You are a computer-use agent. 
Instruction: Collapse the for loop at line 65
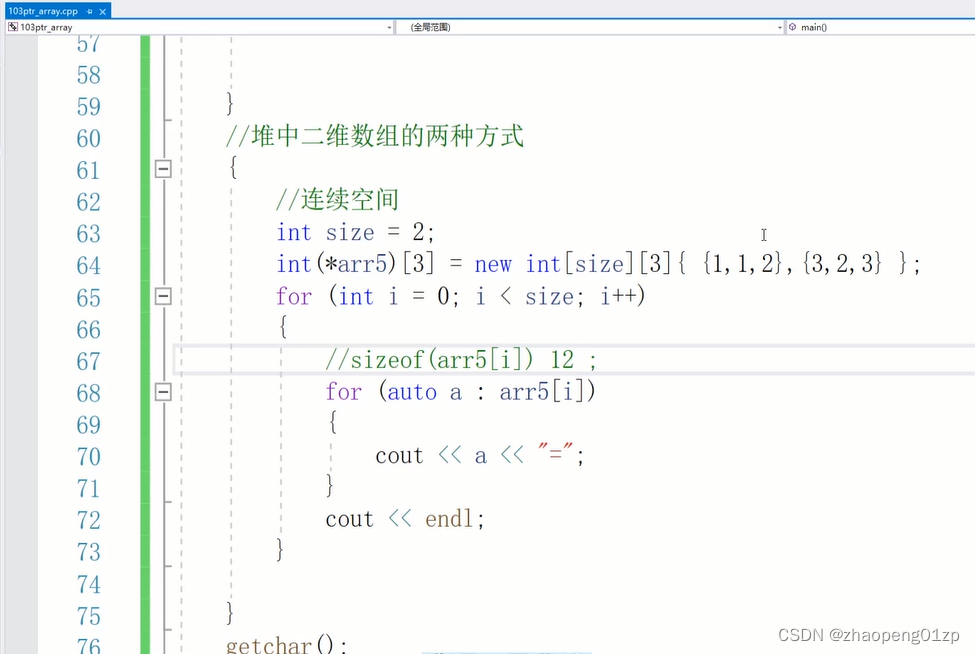pyautogui.click(x=162, y=296)
